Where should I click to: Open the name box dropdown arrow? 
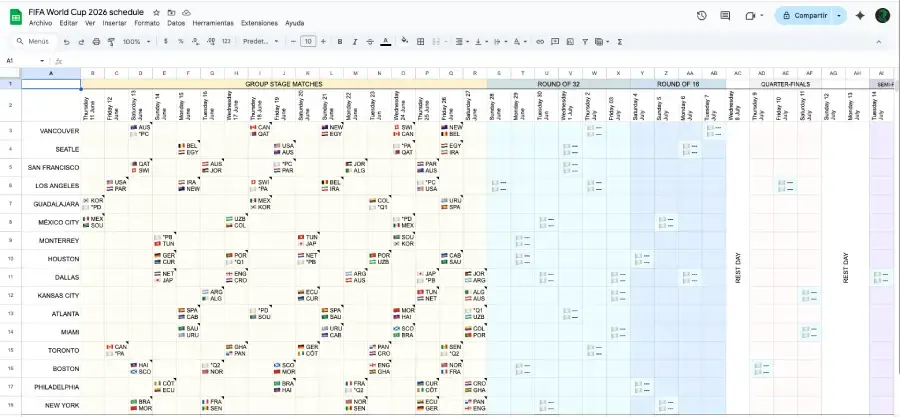42,61
